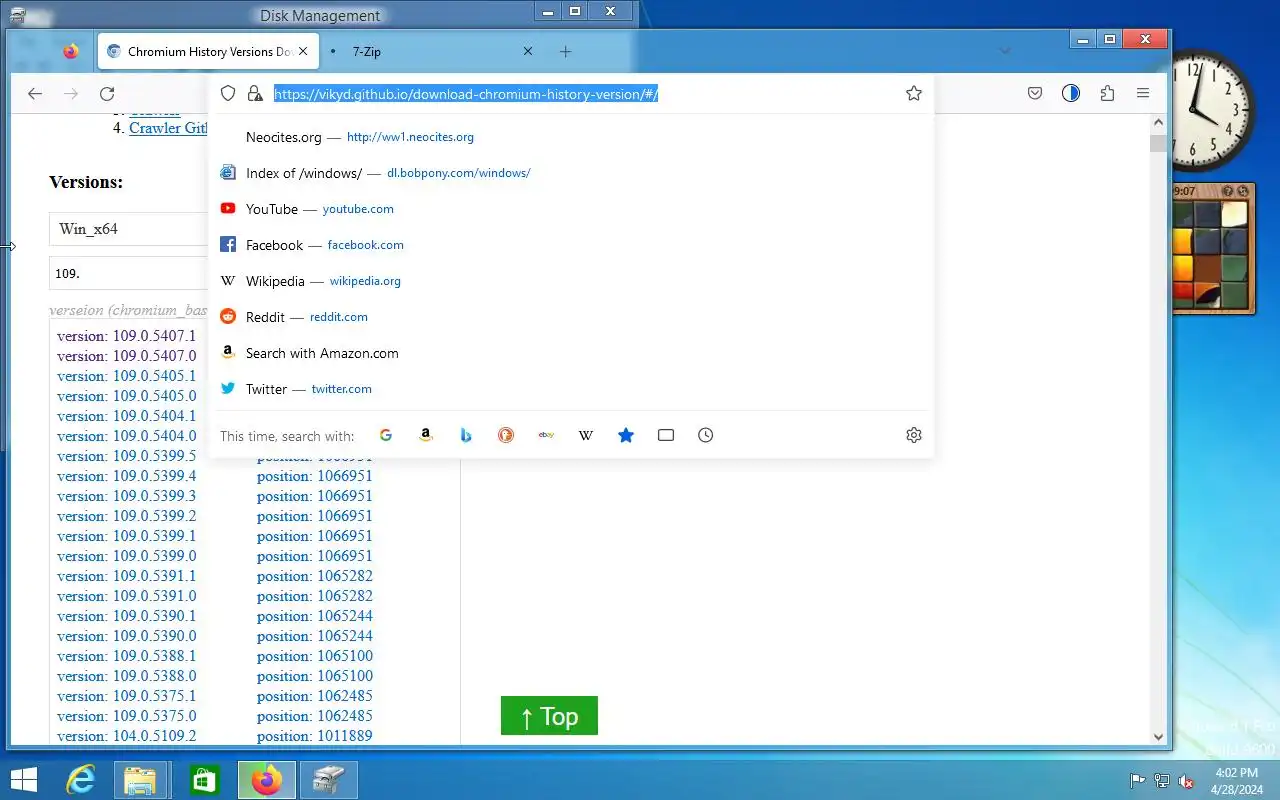Click the version filter field containing 109.
Image resolution: width=1280 pixels, height=800 pixels.
(x=130, y=273)
